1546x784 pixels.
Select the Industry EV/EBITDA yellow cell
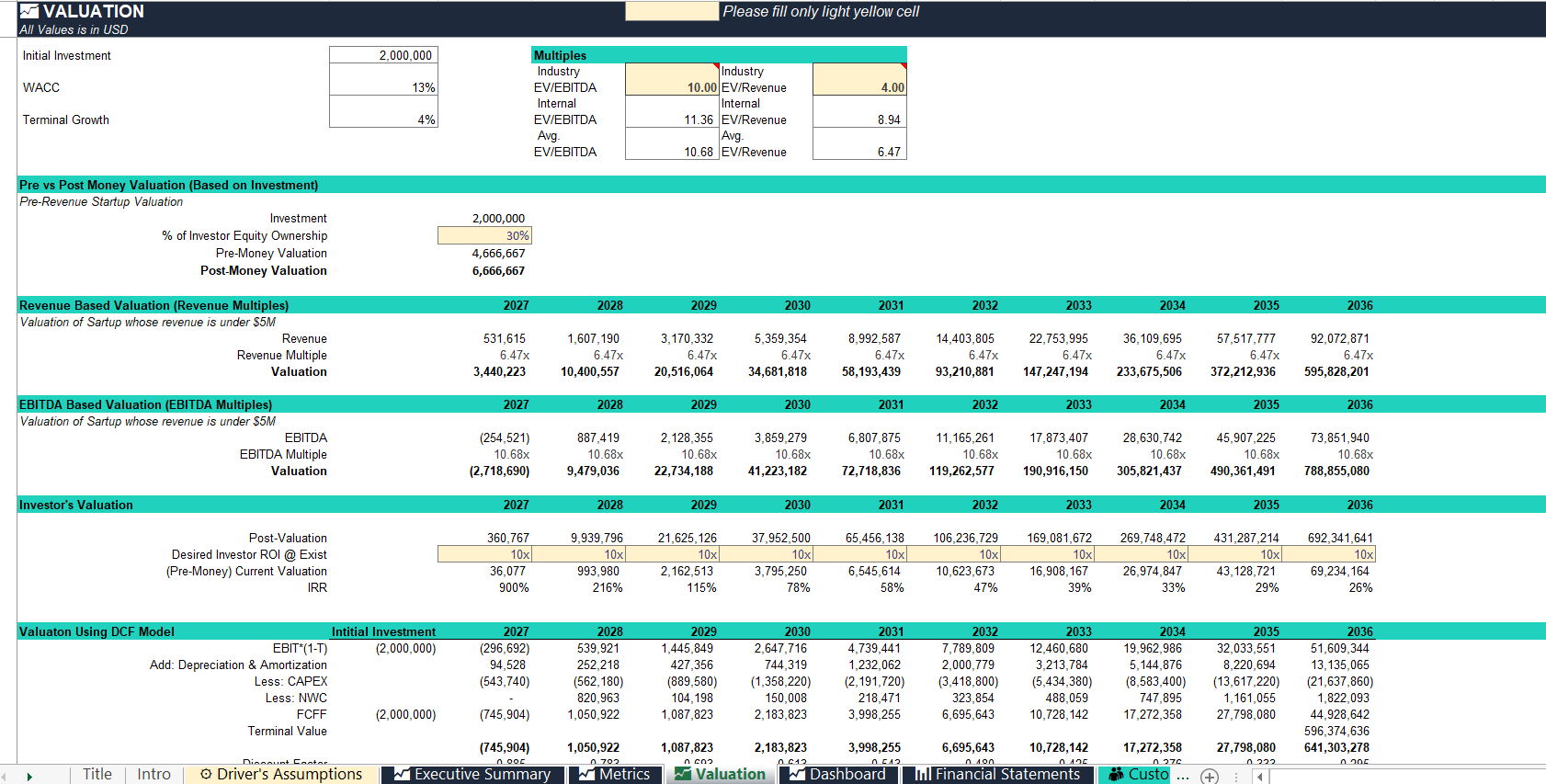coord(672,79)
